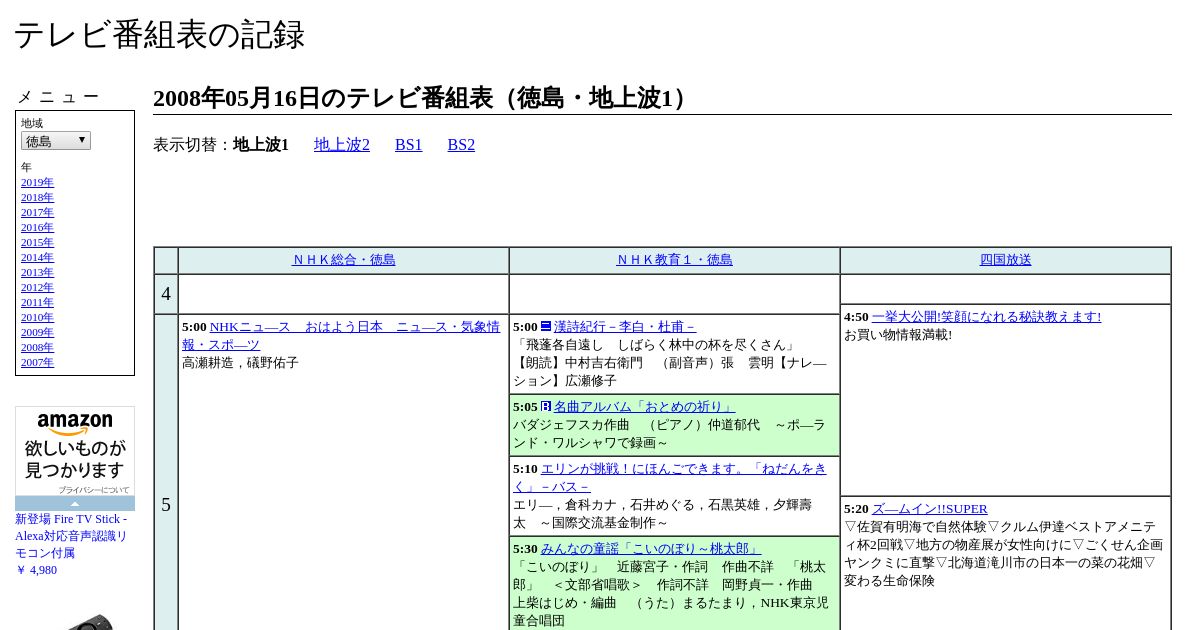Open the ＮＨＫ教育１・徳島 channel header

[x=675, y=260]
